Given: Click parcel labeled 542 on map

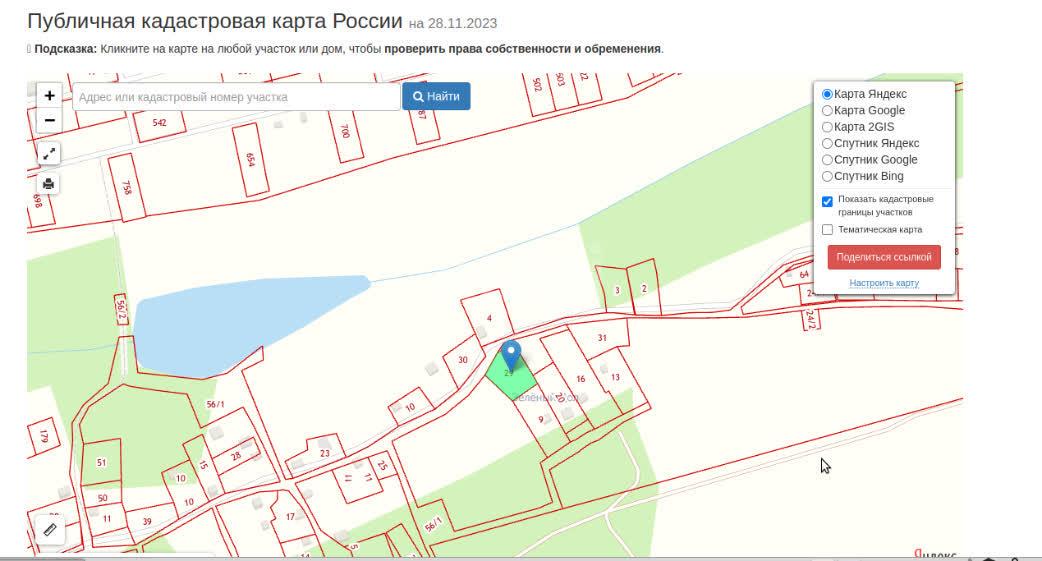Looking at the screenshot, I should pos(159,123).
